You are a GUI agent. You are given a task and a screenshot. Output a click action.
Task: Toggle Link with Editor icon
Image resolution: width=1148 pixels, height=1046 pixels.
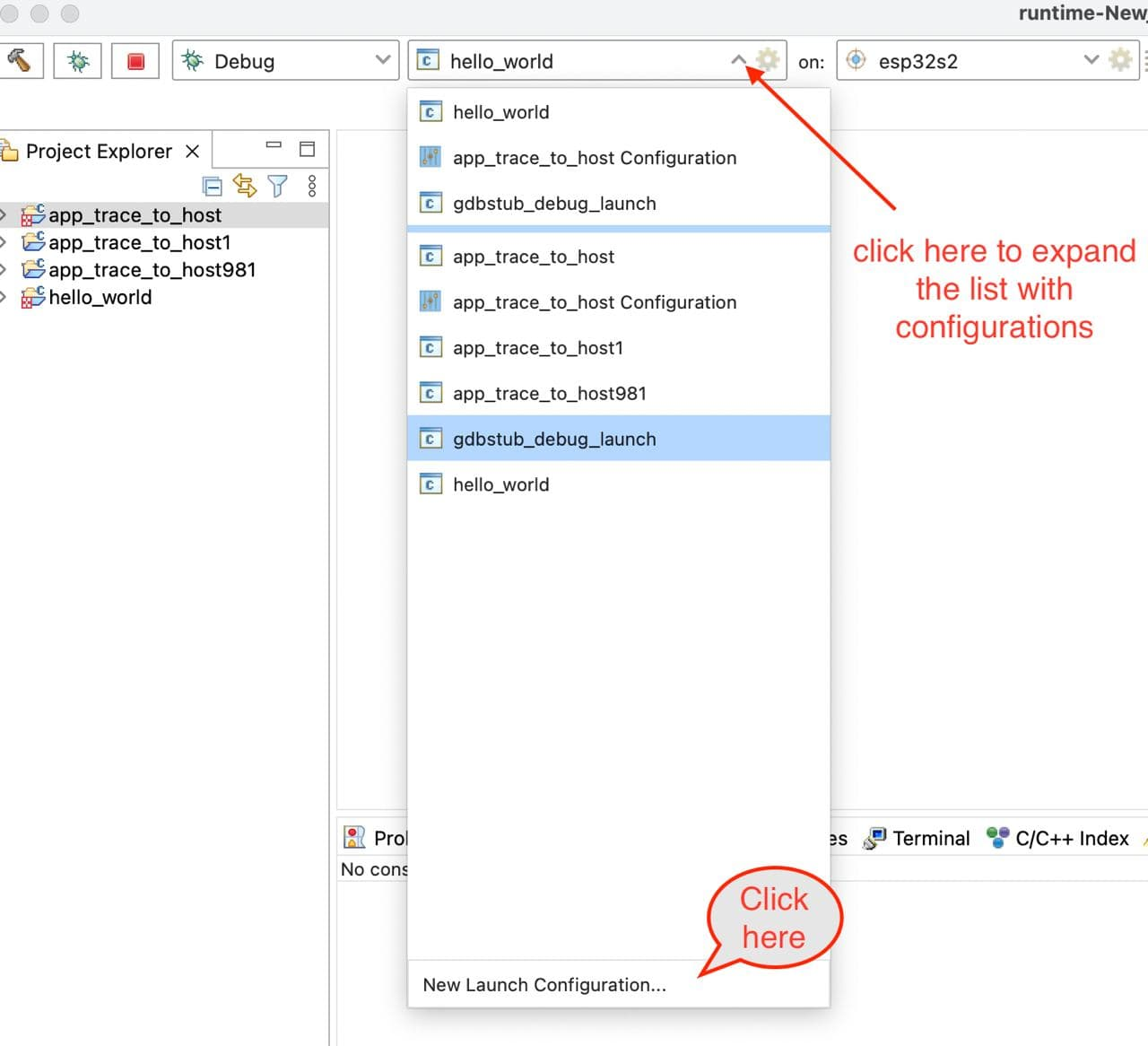tap(244, 186)
